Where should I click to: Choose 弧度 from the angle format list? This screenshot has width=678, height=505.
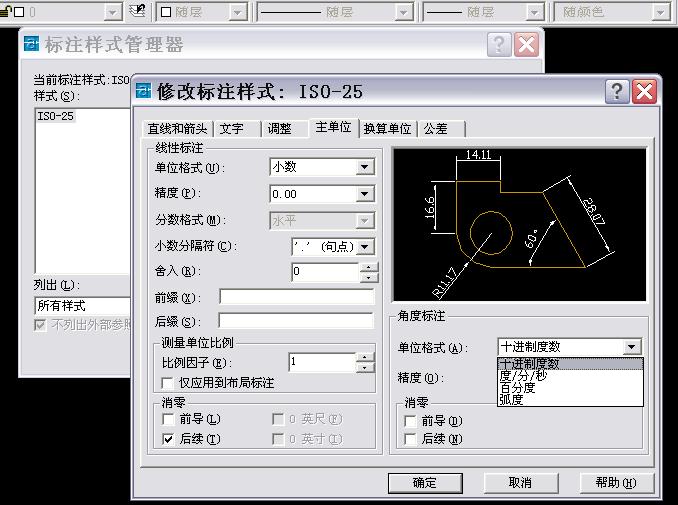tap(570, 400)
